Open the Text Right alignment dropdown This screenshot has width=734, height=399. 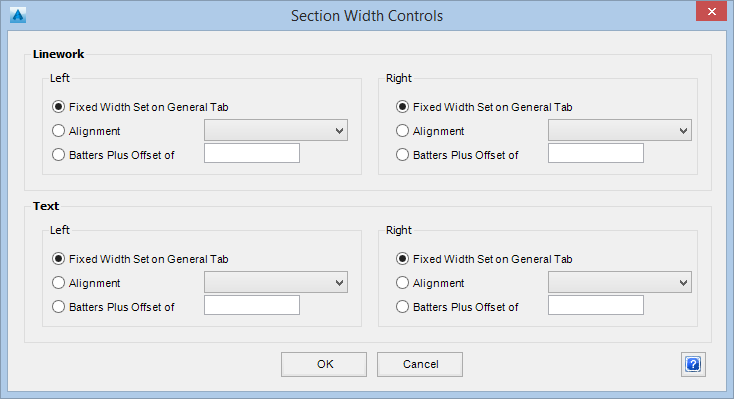[x=620, y=282]
